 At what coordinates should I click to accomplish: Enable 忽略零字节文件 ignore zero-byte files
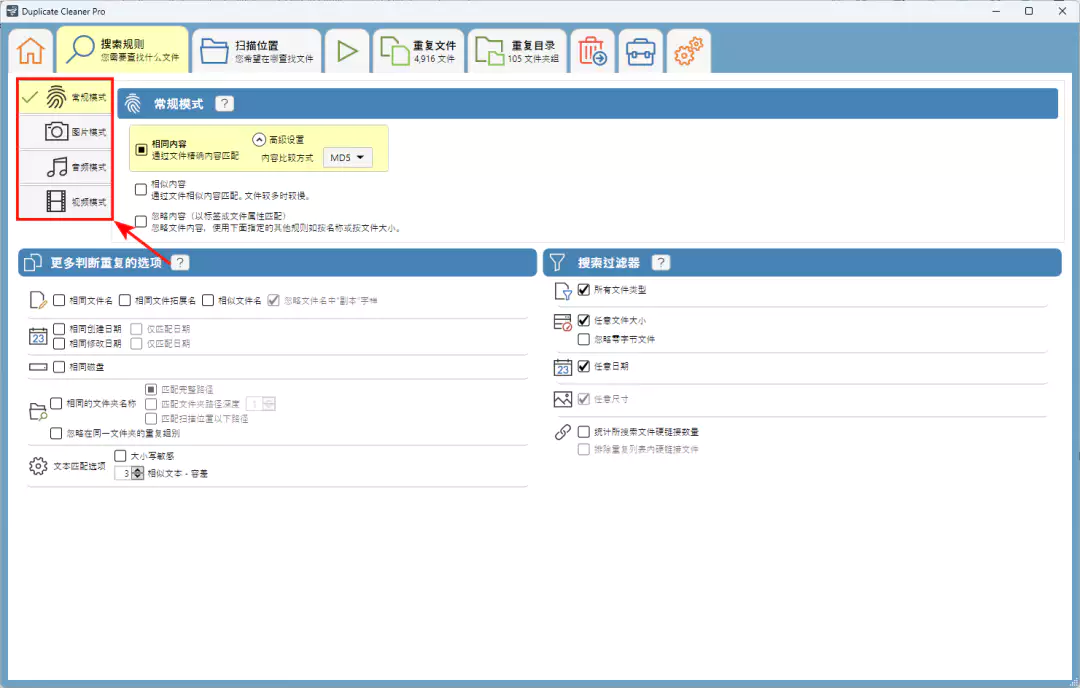pyautogui.click(x=584, y=339)
